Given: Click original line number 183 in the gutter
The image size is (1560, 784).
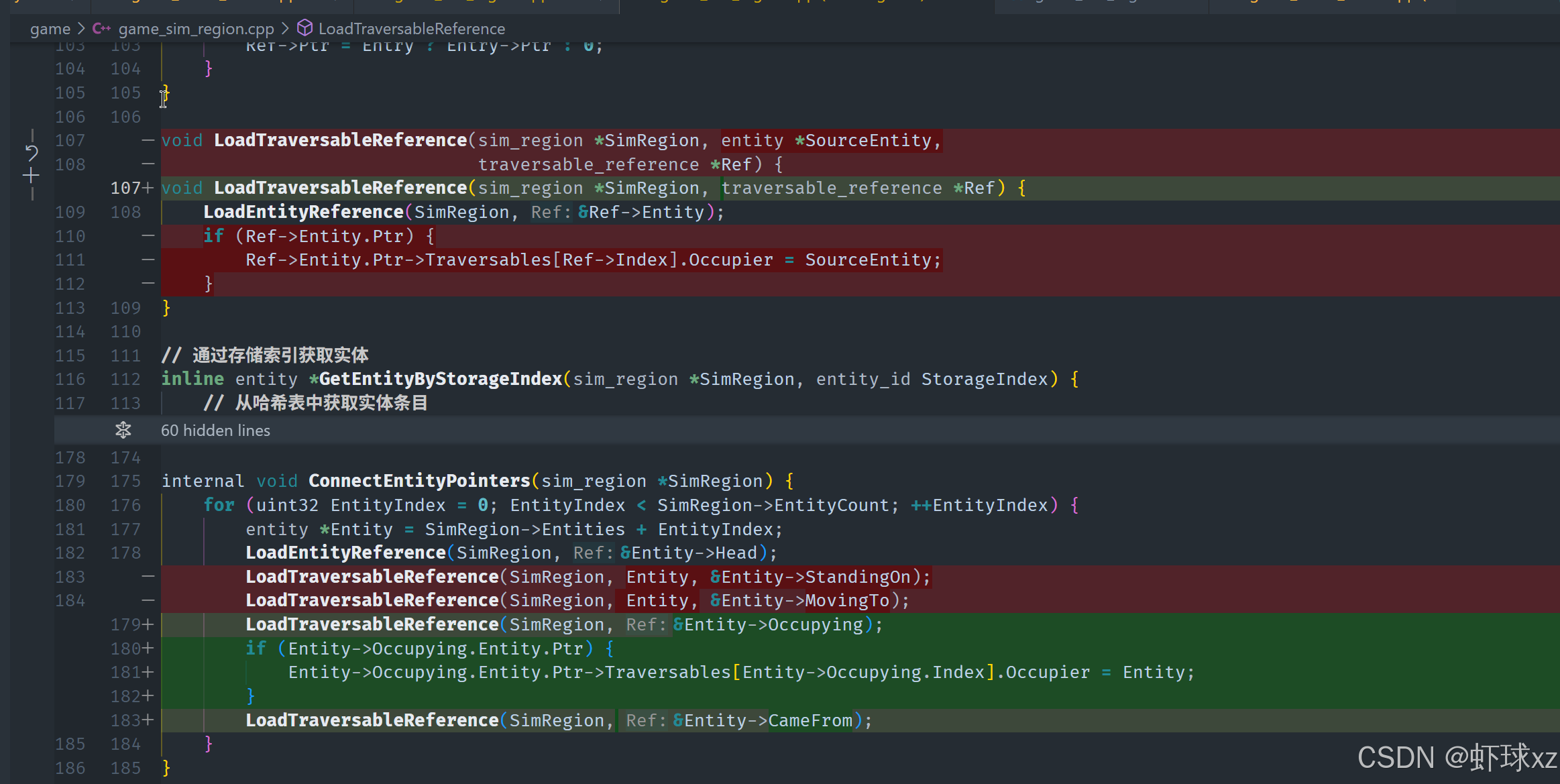Looking at the screenshot, I should [x=70, y=577].
